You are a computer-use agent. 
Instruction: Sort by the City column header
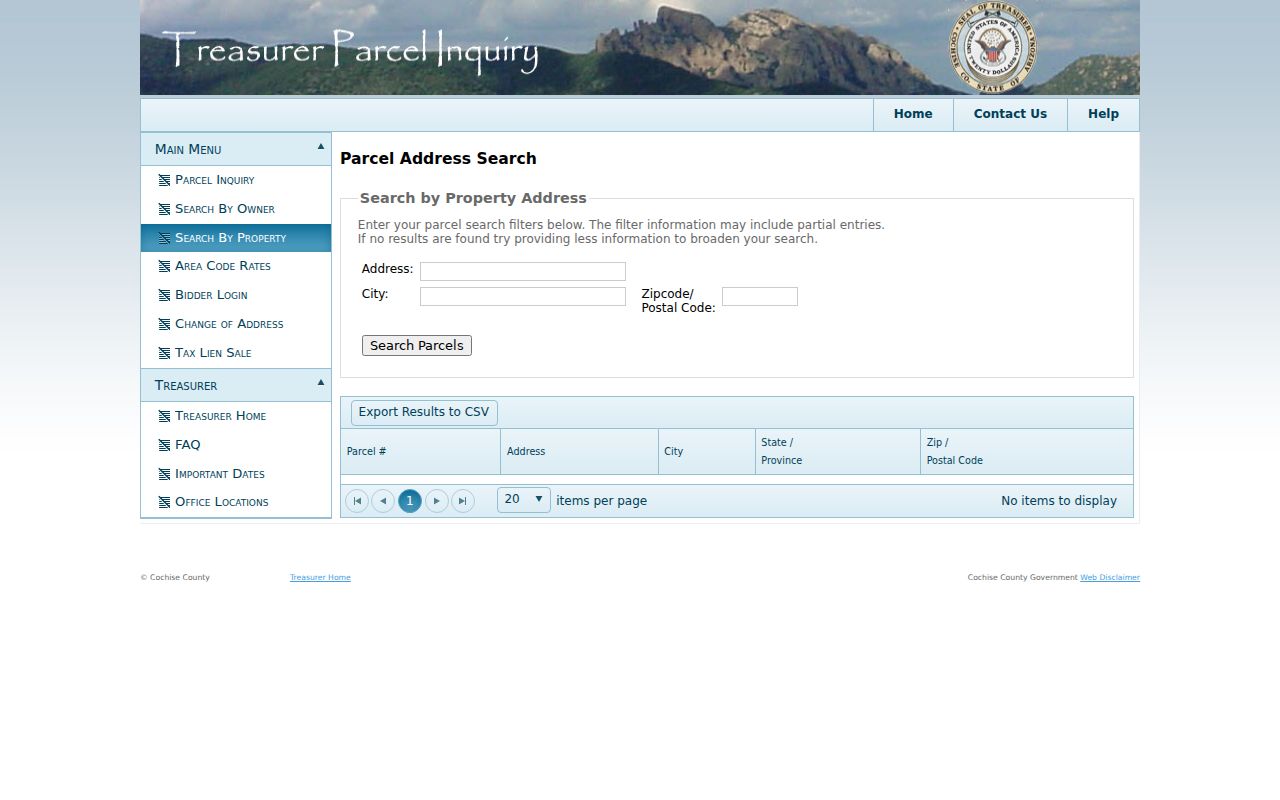coord(706,452)
